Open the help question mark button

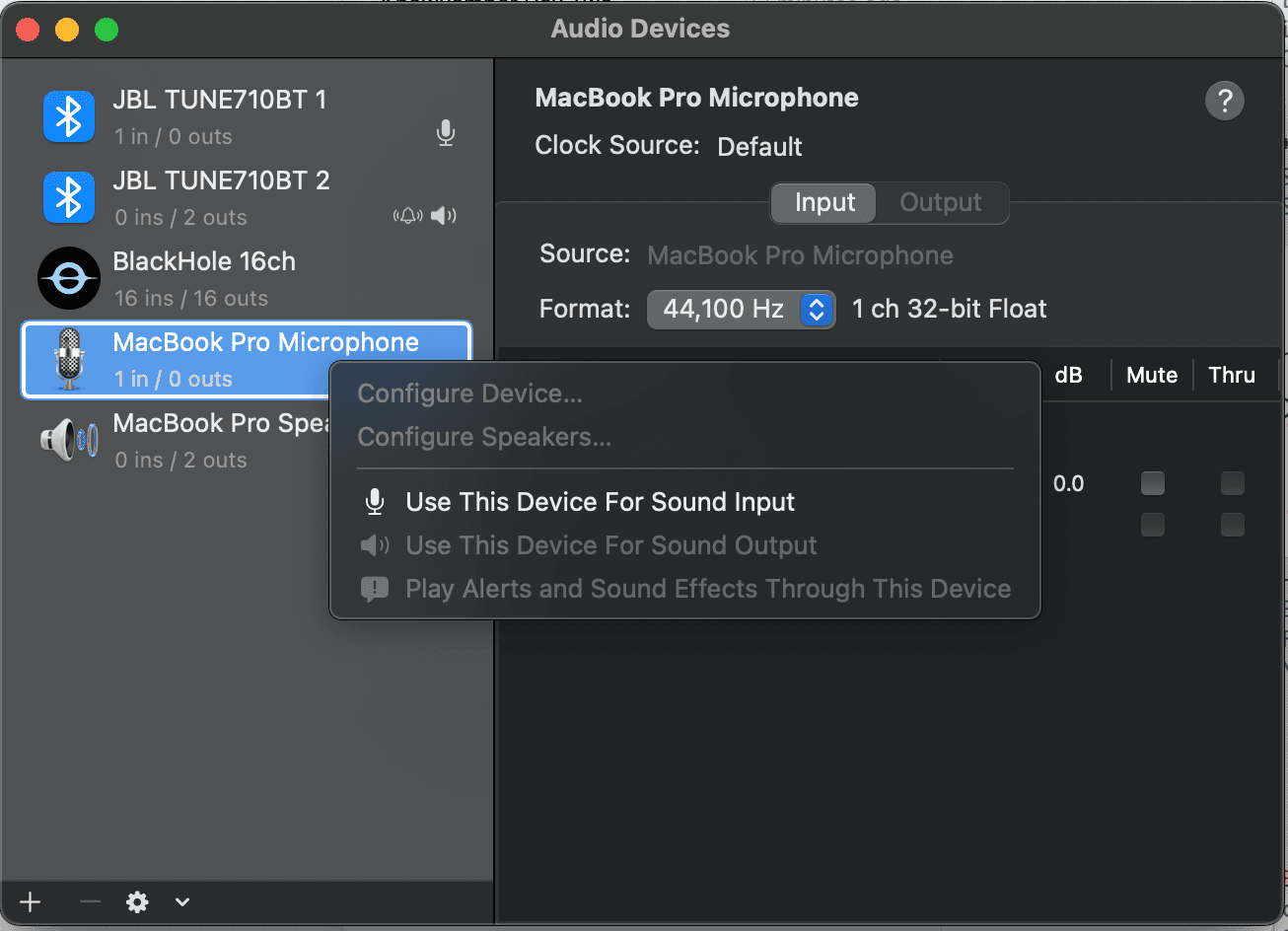pyautogui.click(x=1225, y=101)
